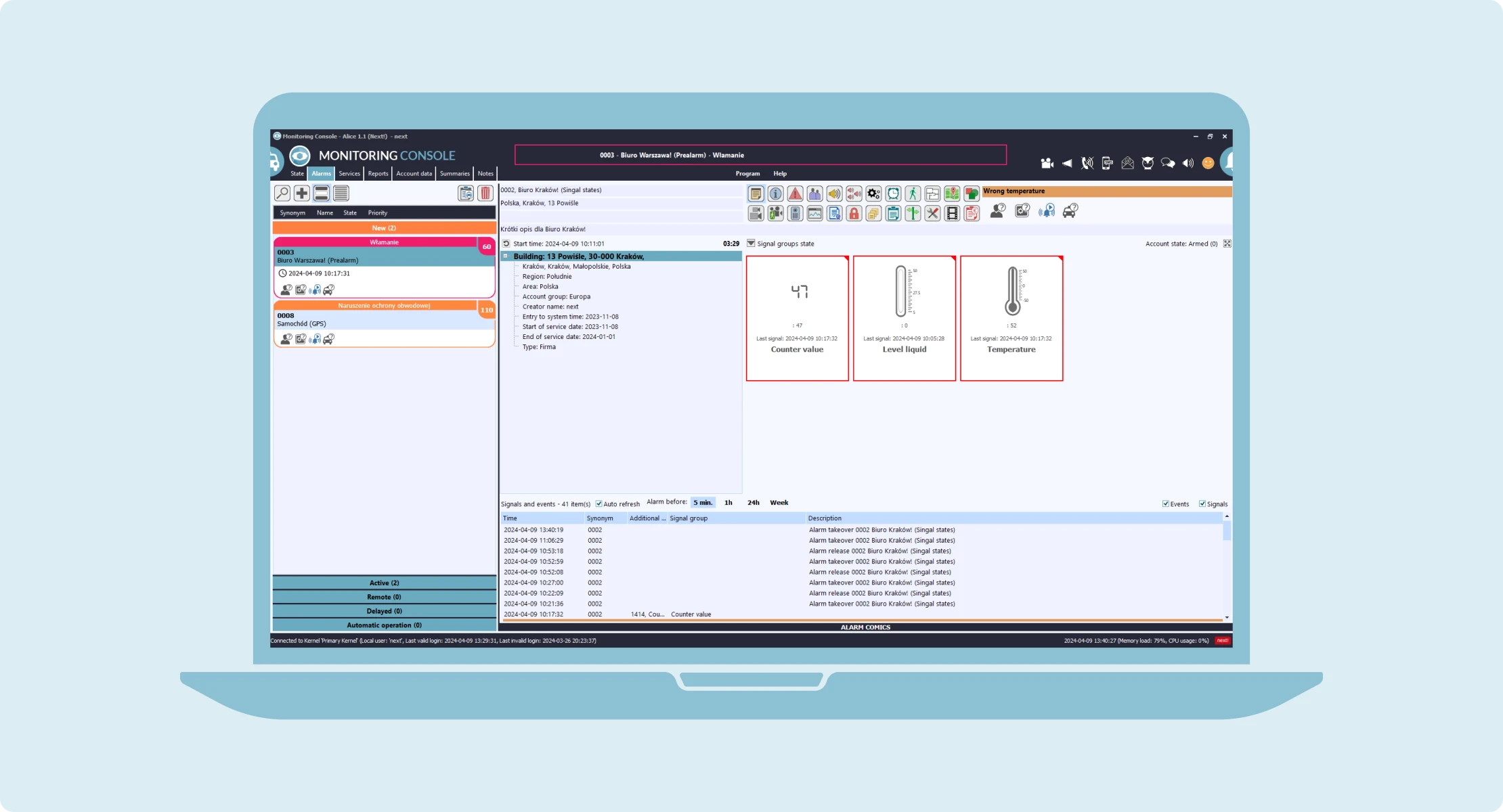Click the plus add alarm icon

click(x=301, y=194)
